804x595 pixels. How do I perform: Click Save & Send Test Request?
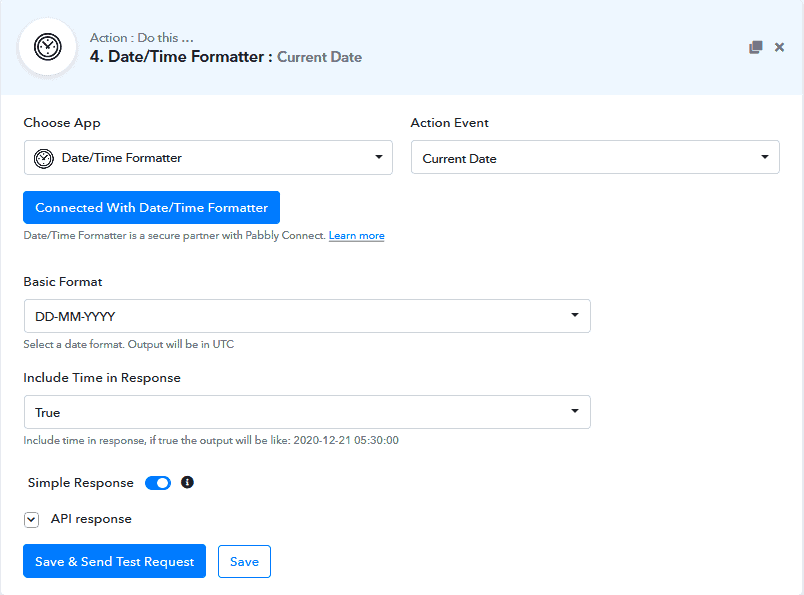click(114, 561)
